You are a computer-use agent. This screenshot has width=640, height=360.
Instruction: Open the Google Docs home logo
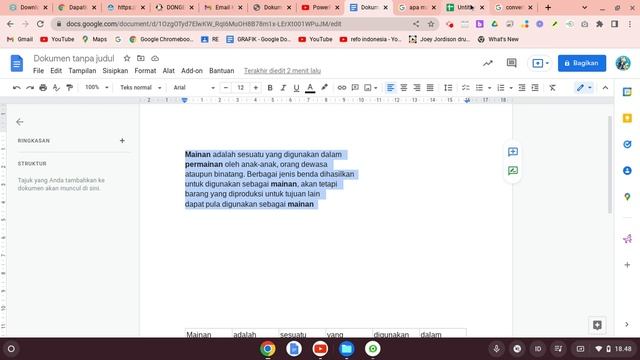click(x=17, y=63)
